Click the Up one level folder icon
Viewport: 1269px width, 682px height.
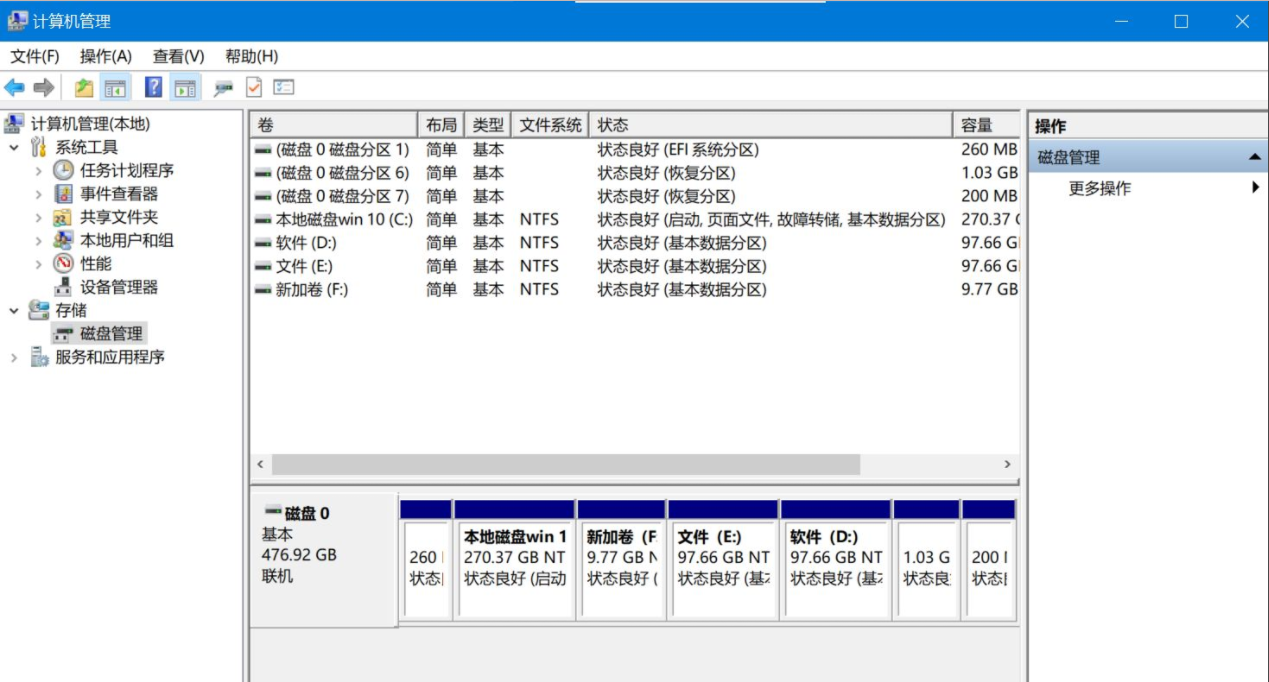[x=84, y=88]
